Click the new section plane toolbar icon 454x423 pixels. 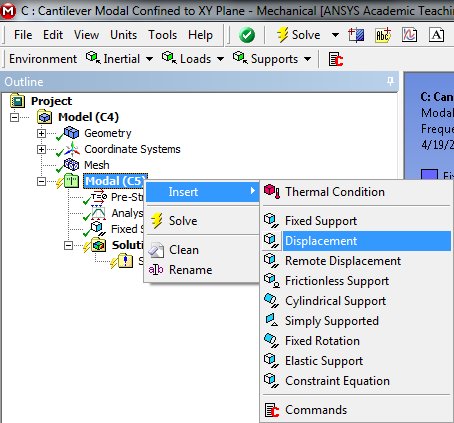[x=356, y=35]
